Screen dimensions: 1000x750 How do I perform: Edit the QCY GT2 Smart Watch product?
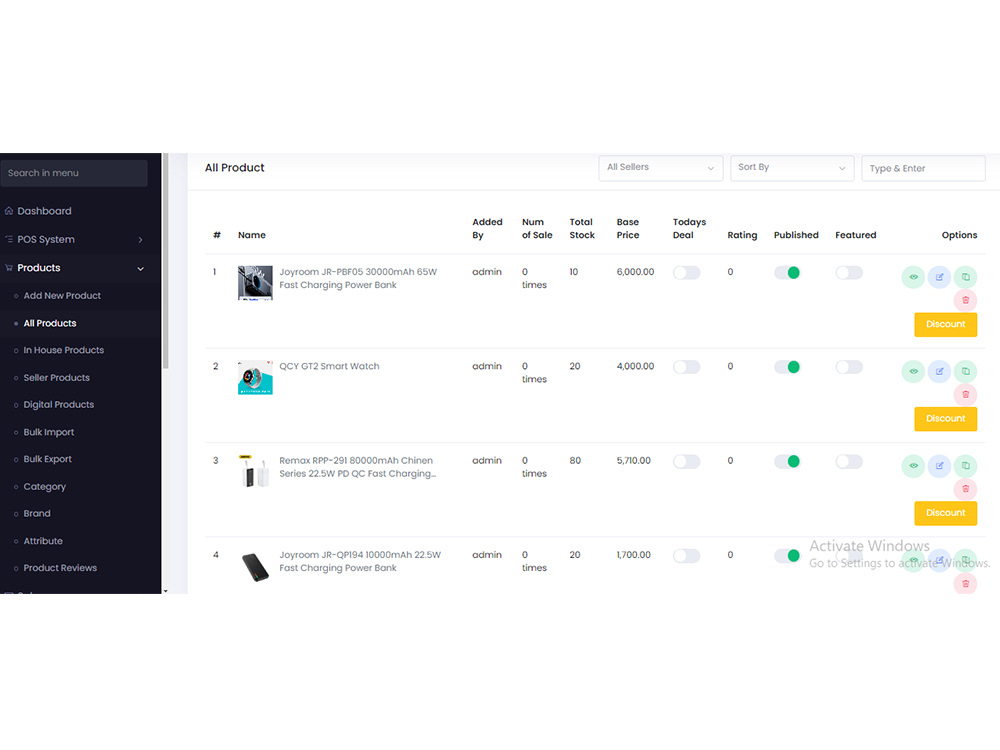tap(939, 371)
